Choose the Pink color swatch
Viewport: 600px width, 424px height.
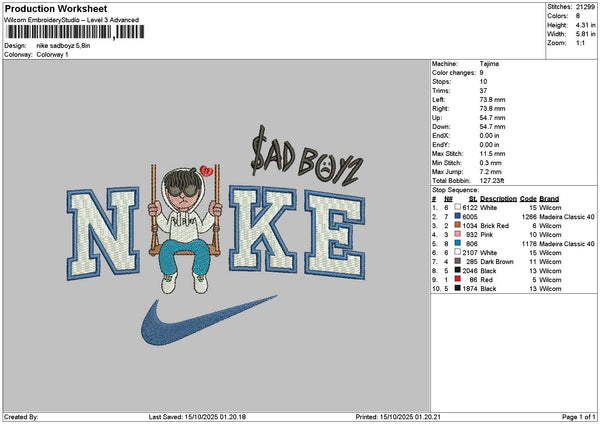click(x=457, y=234)
